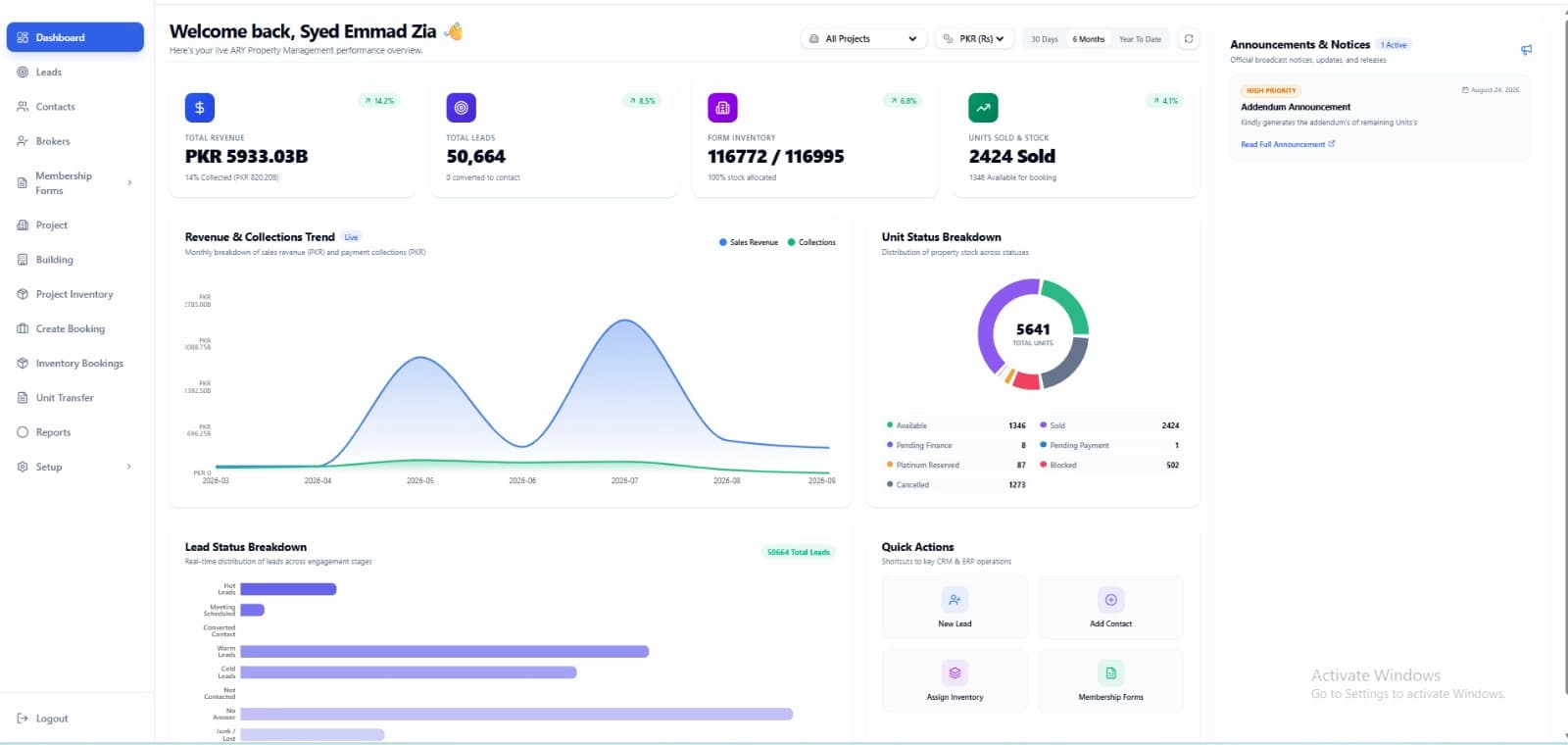The image size is (1568, 745).
Task: Toggle the Collections chart legend
Action: [x=811, y=242]
